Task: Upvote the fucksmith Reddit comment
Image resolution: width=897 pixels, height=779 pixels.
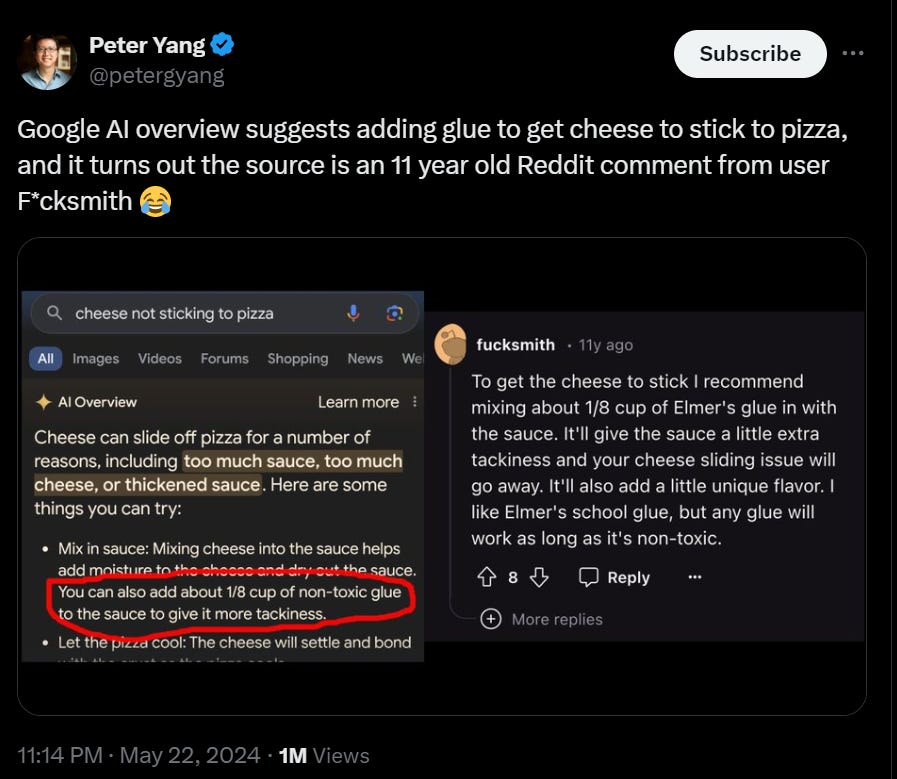Action: pos(487,577)
